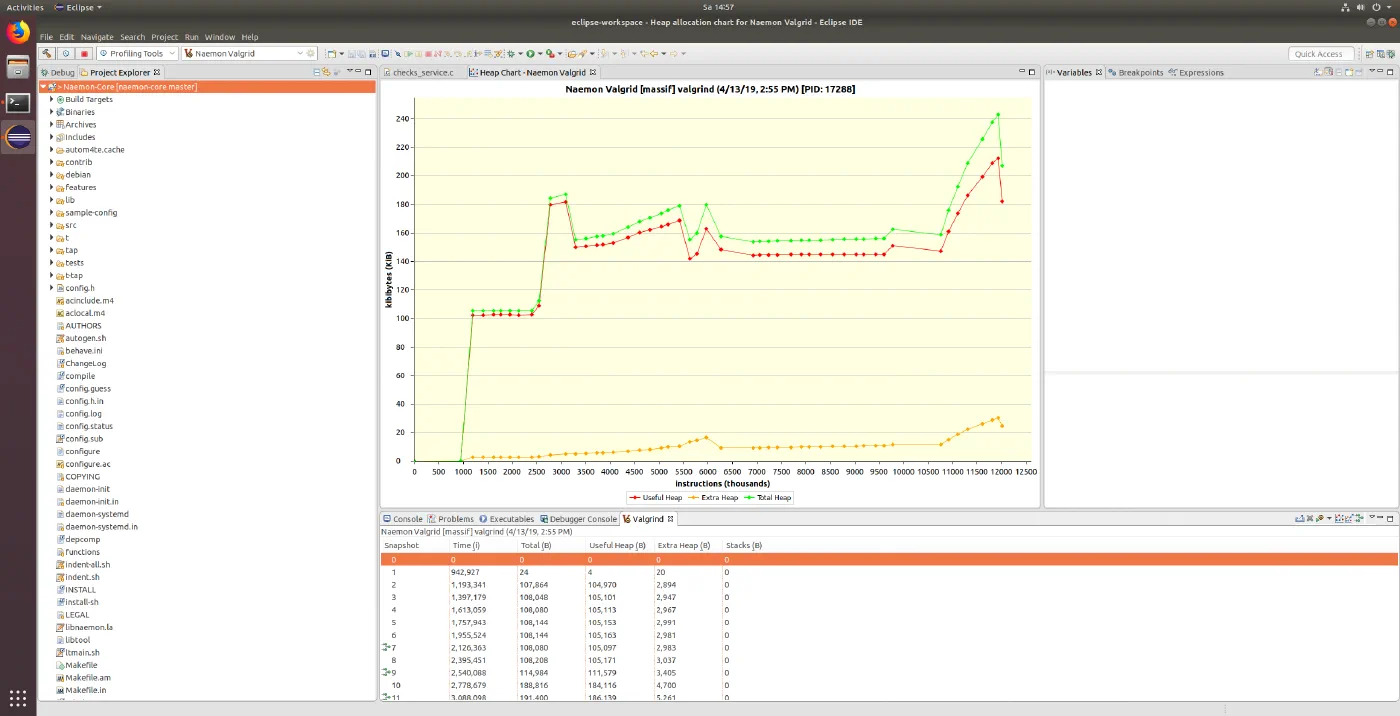This screenshot has width=1400, height=716.
Task: Click the Debug bug launch toolbar icon
Action: click(x=511, y=53)
